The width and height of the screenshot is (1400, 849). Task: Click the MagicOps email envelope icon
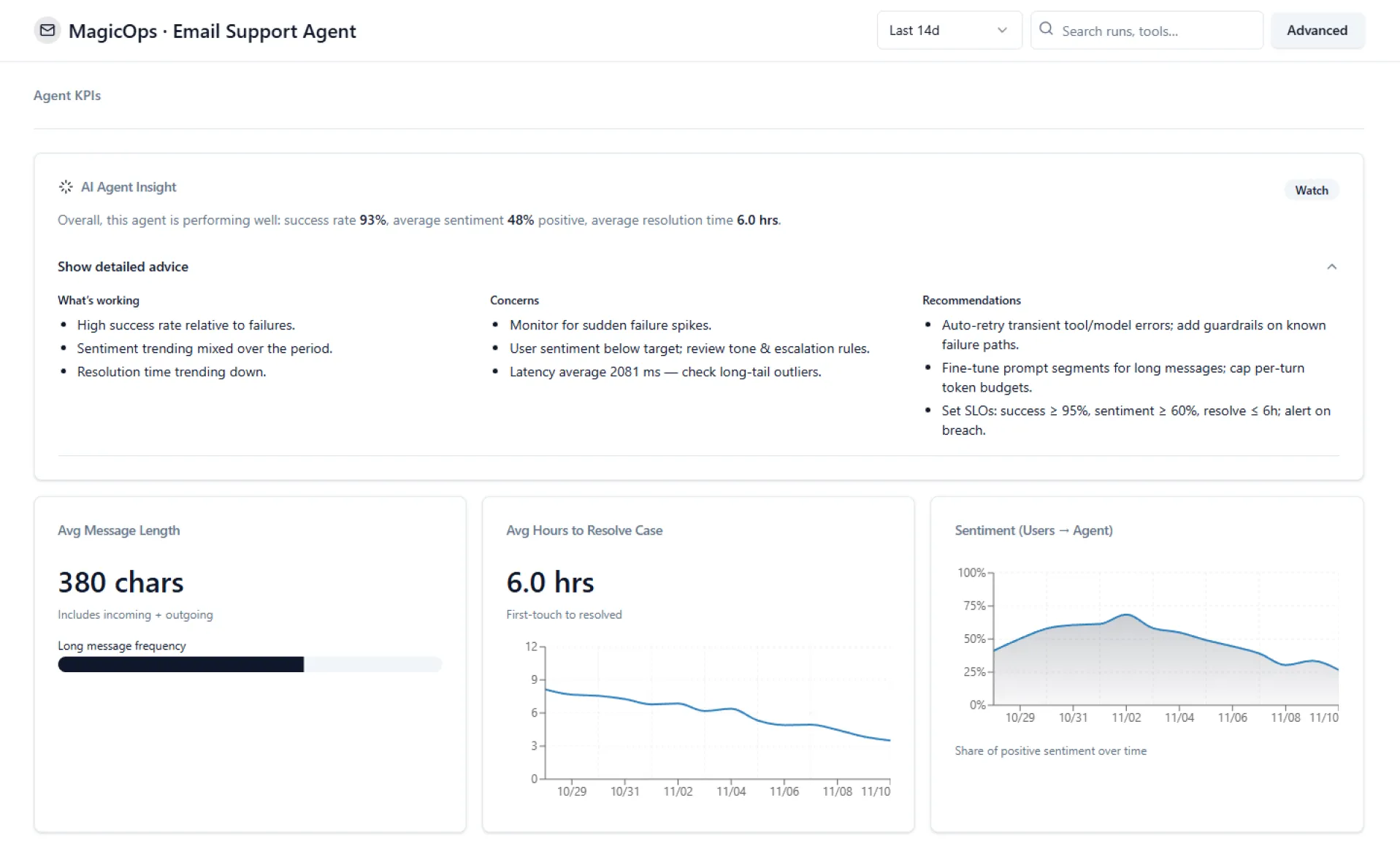[47, 30]
